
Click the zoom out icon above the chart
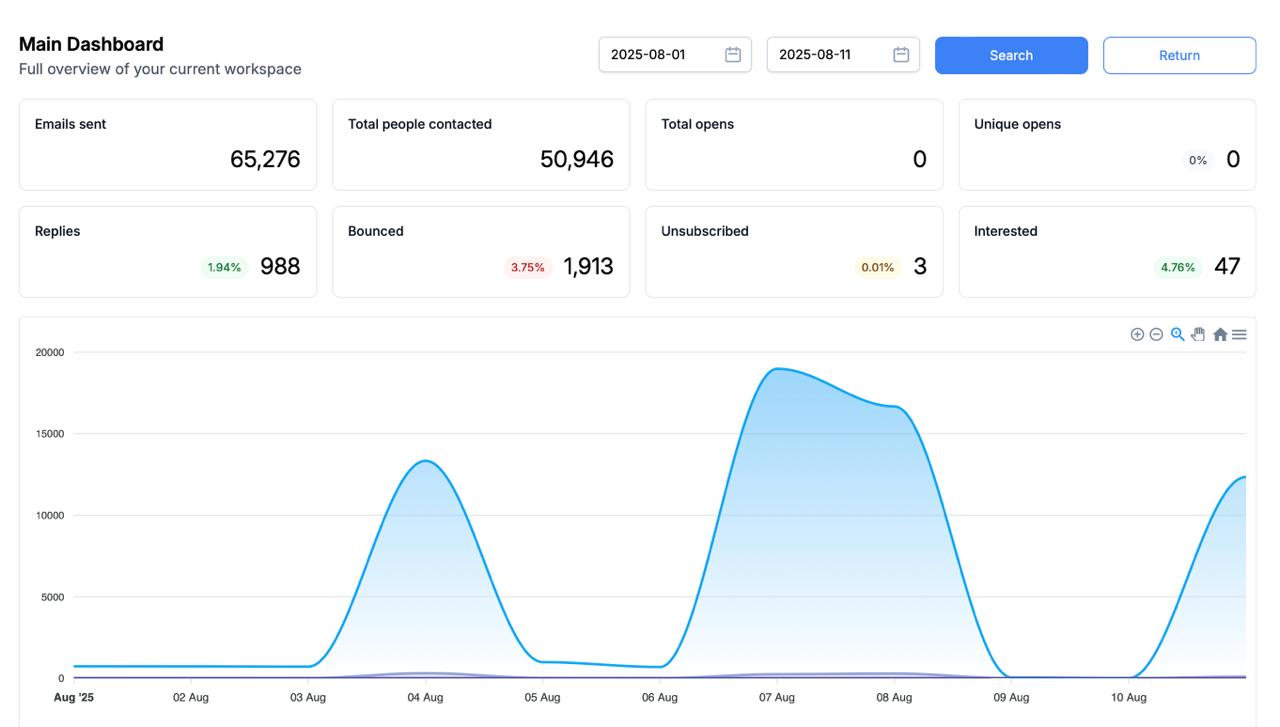point(1156,333)
